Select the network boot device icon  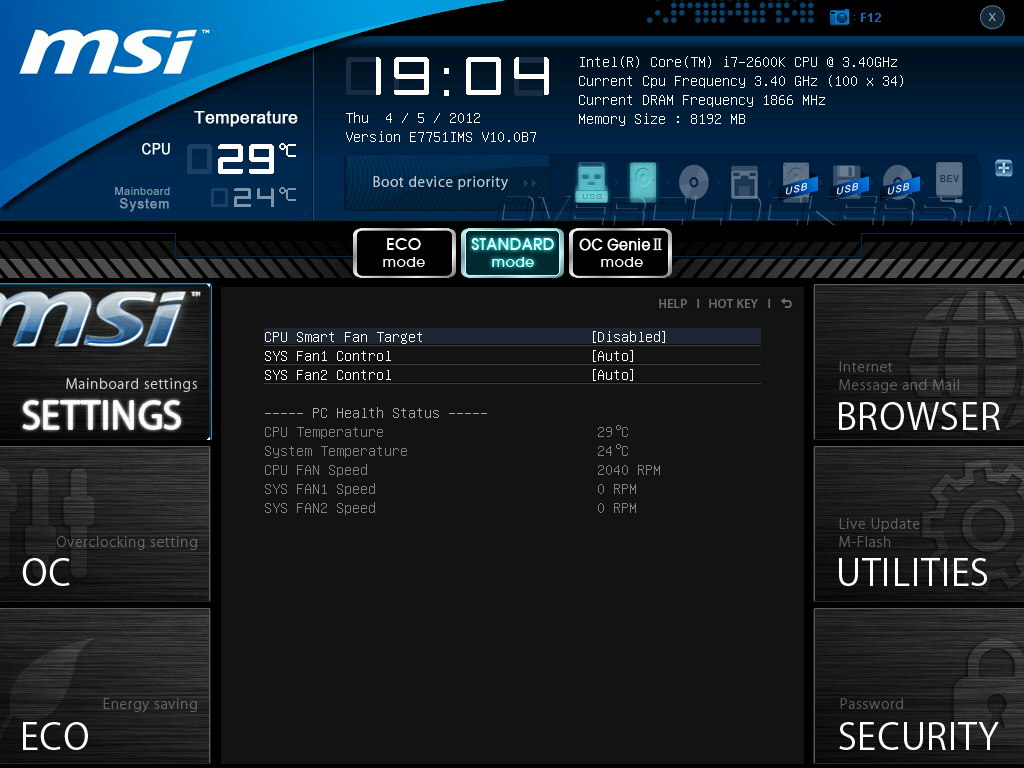tap(744, 182)
